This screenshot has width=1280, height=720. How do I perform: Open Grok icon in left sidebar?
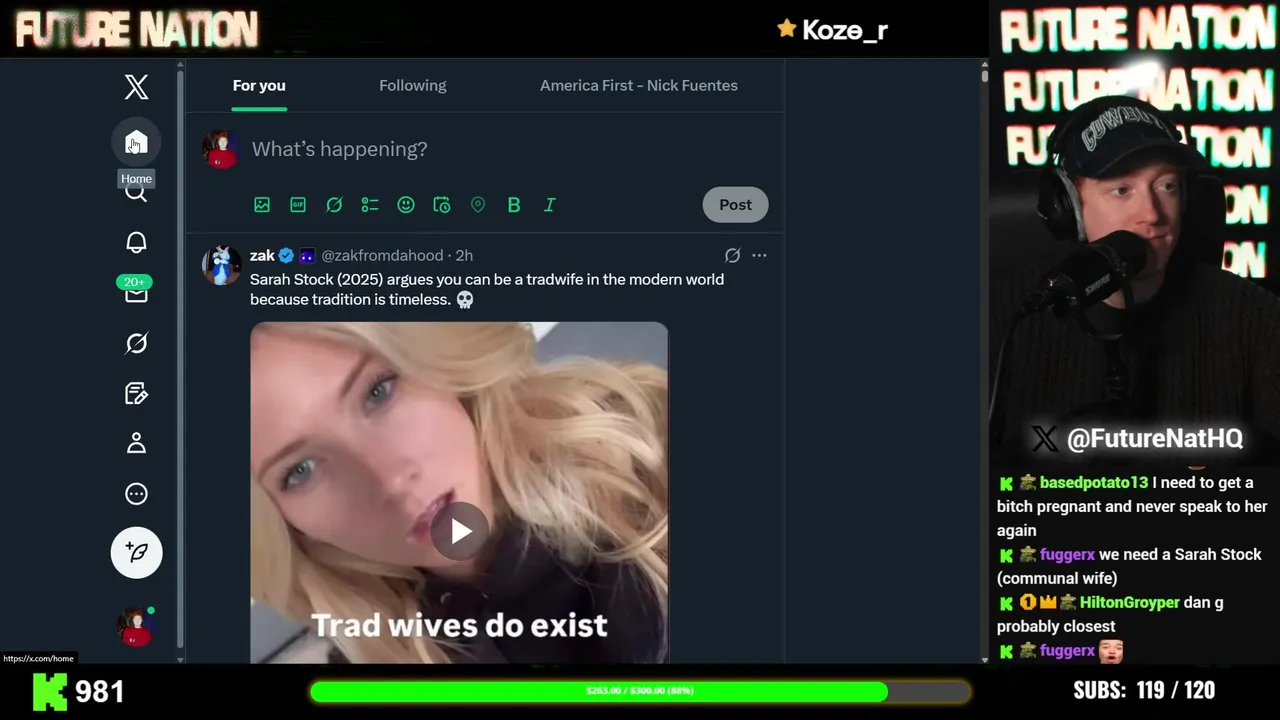[136, 343]
